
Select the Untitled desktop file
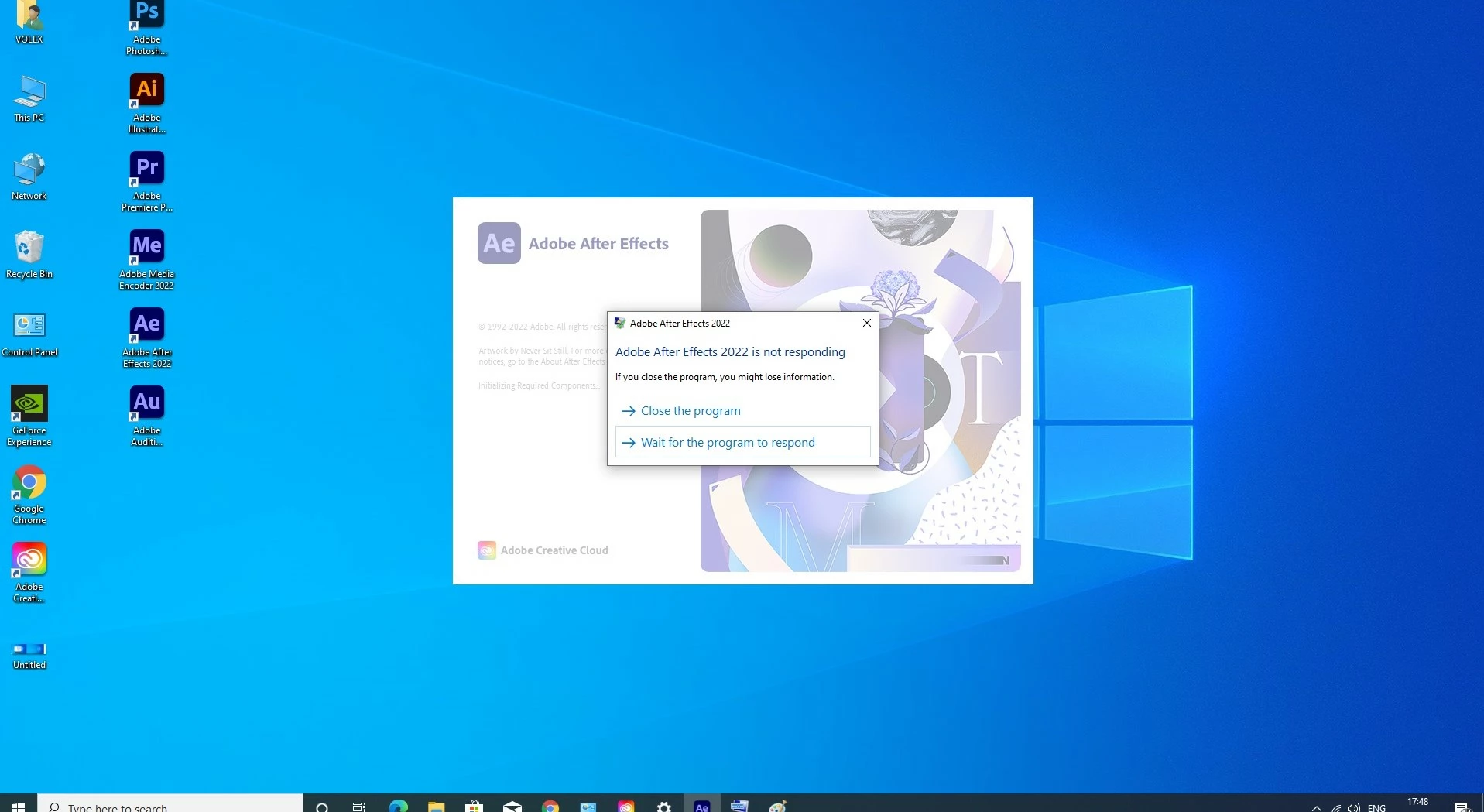29,655
